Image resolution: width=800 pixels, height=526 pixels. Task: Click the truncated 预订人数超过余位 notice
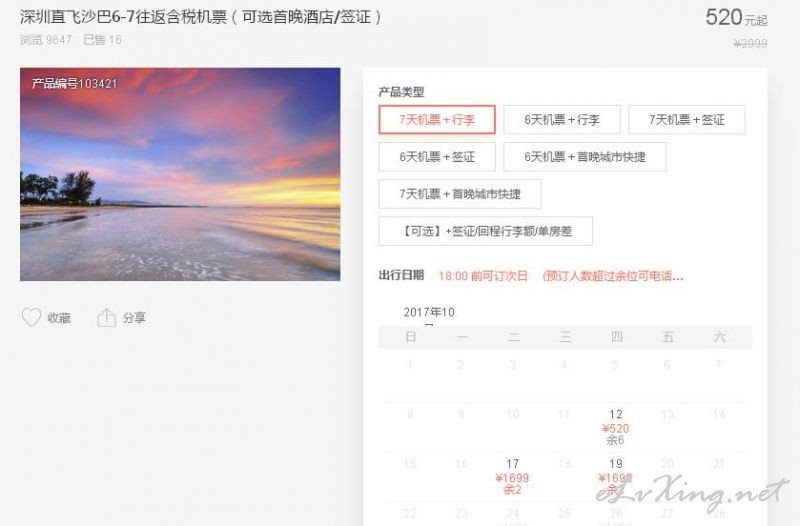tap(613, 276)
